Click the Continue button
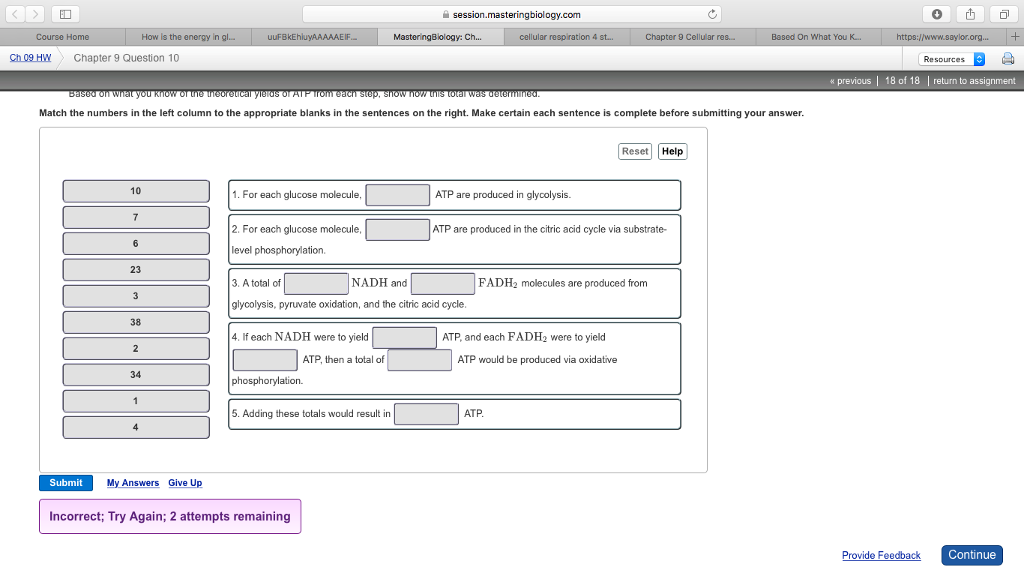The width and height of the screenshot is (1024, 576). [x=971, y=554]
